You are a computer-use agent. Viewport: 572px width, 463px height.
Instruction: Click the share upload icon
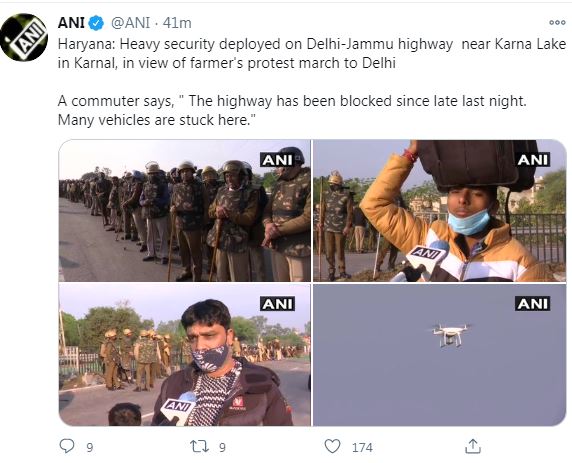(473, 446)
